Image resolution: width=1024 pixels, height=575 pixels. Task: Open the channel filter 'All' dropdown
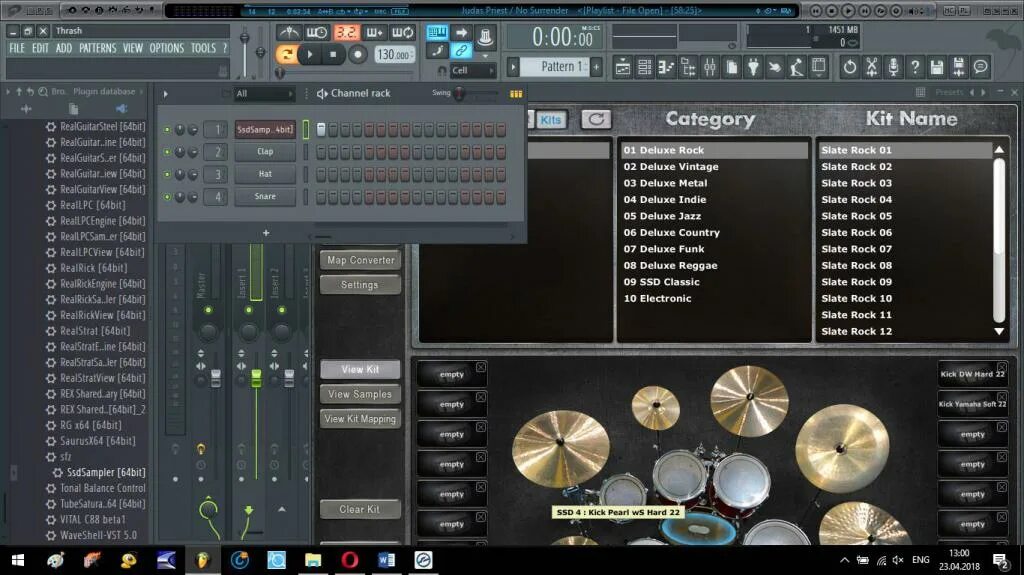point(264,94)
